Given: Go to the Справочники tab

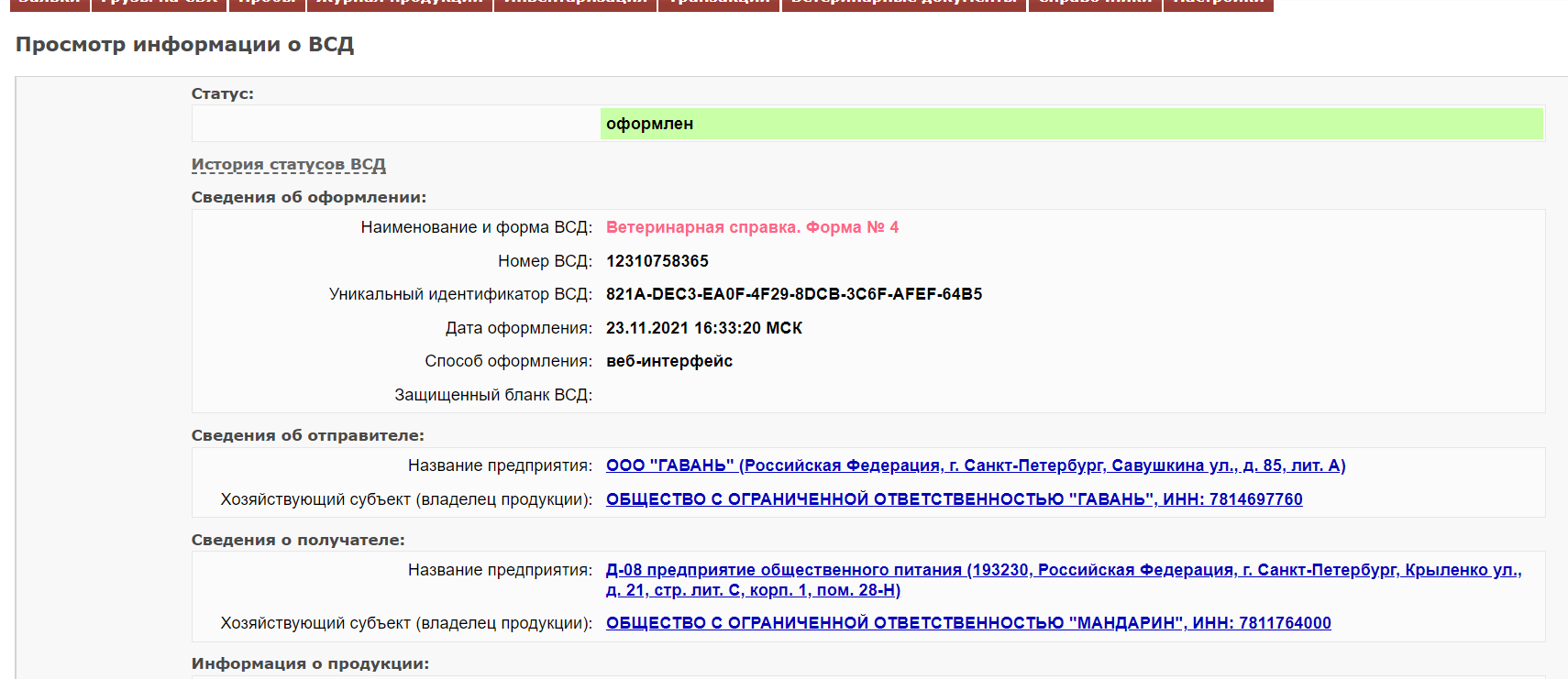Looking at the screenshot, I should (x=1095, y=3).
